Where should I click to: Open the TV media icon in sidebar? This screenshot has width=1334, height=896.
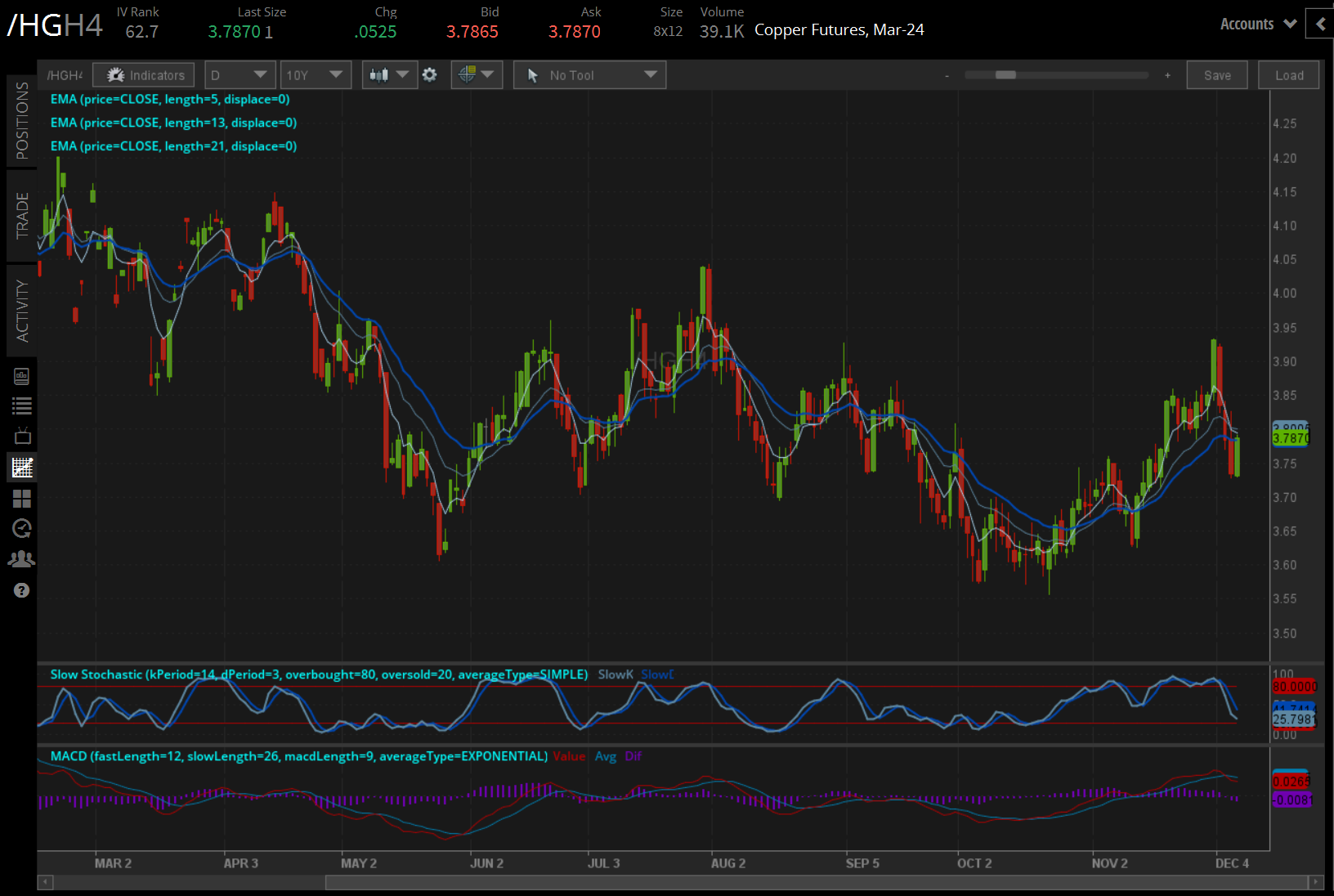click(22, 436)
